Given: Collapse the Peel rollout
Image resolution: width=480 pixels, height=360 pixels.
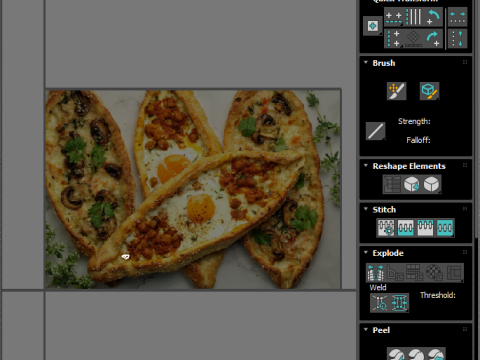Looking at the screenshot, I should (366, 329).
